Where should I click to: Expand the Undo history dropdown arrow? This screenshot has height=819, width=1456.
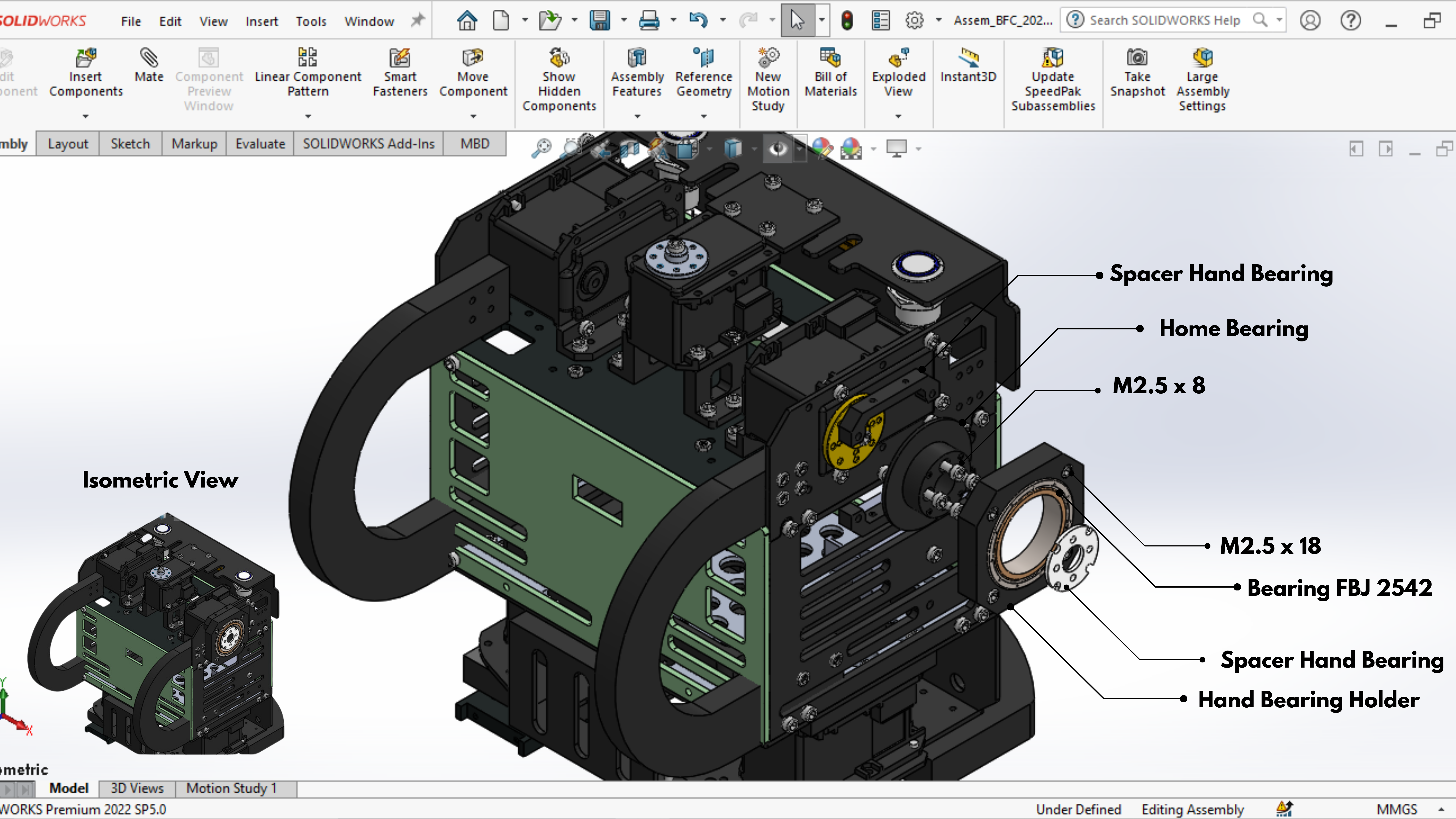(x=723, y=20)
